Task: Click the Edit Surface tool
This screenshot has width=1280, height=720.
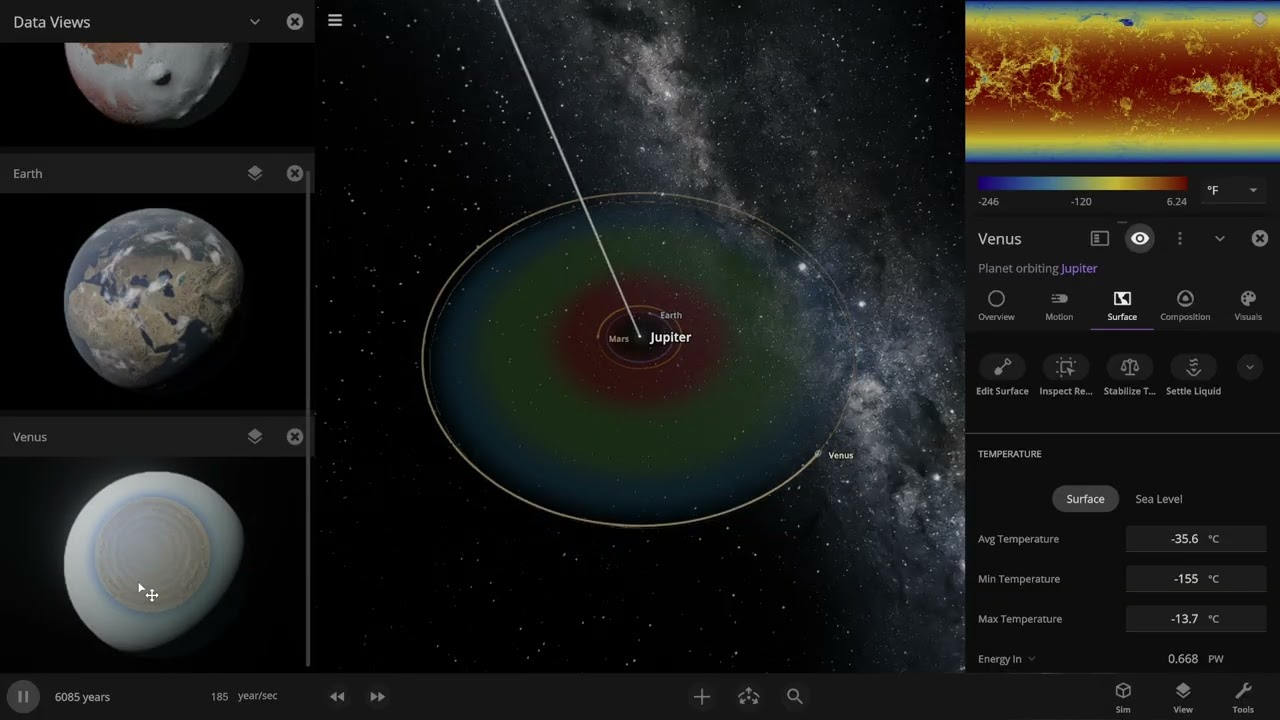Action: click(x=1002, y=376)
